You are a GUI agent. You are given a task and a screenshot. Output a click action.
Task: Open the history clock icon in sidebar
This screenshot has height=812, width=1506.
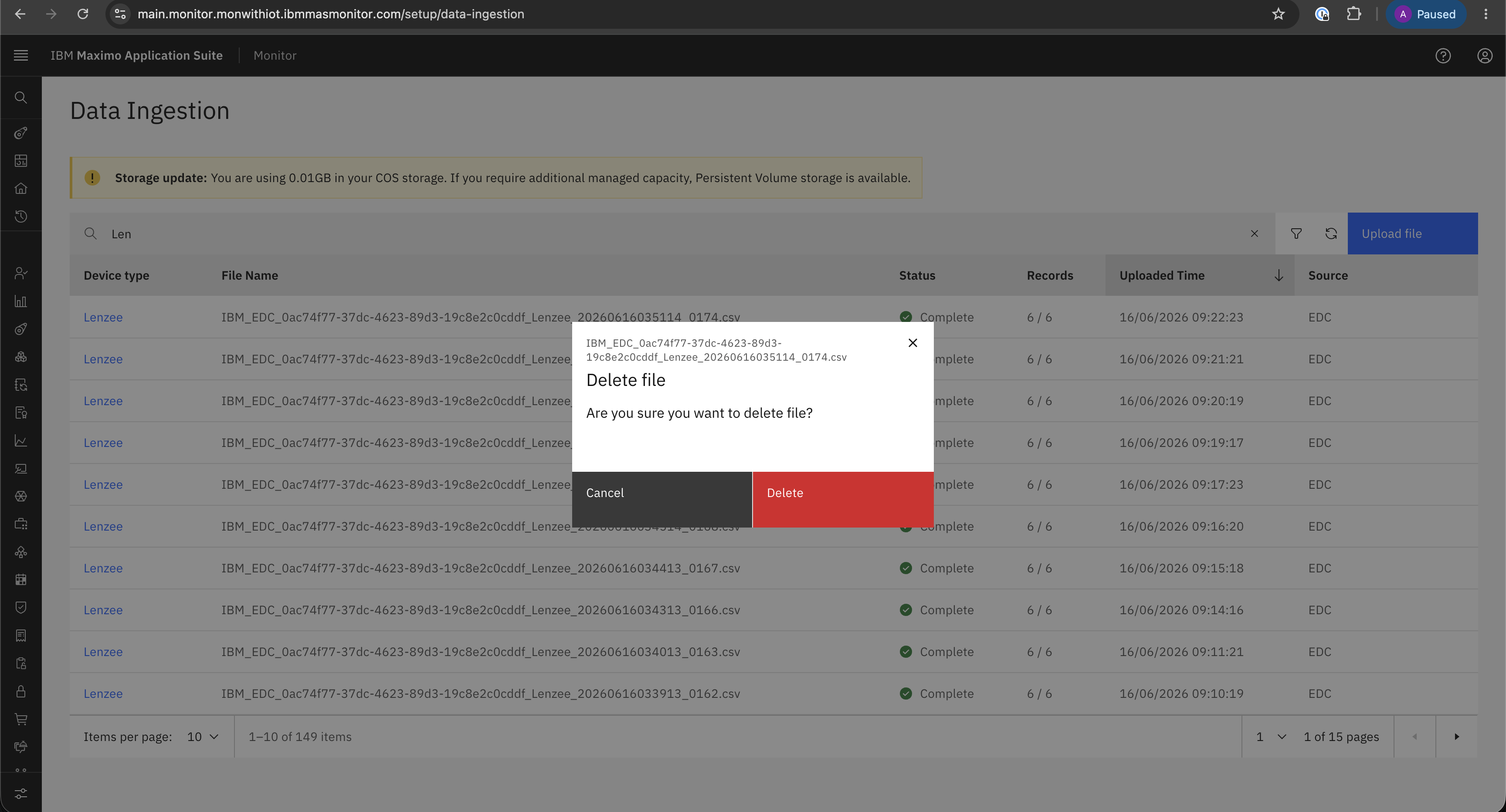(21, 217)
